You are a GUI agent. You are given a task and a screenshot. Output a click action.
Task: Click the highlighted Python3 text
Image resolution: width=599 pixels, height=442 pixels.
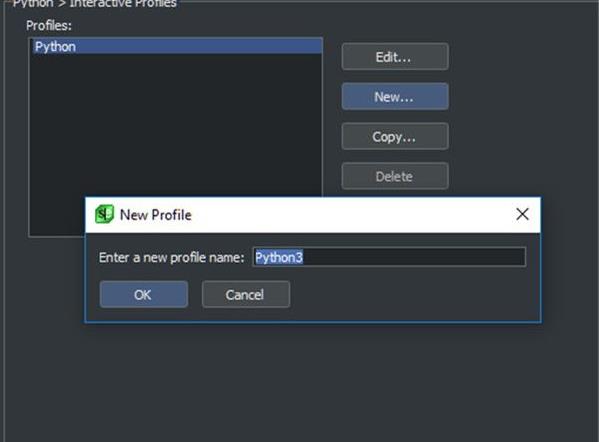(x=279, y=257)
